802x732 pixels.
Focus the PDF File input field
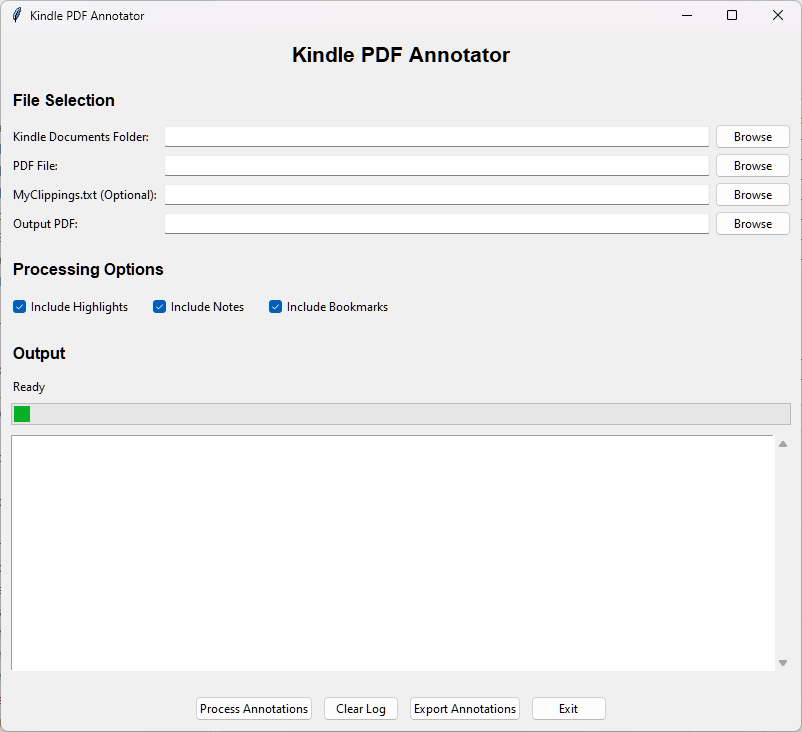coord(436,166)
